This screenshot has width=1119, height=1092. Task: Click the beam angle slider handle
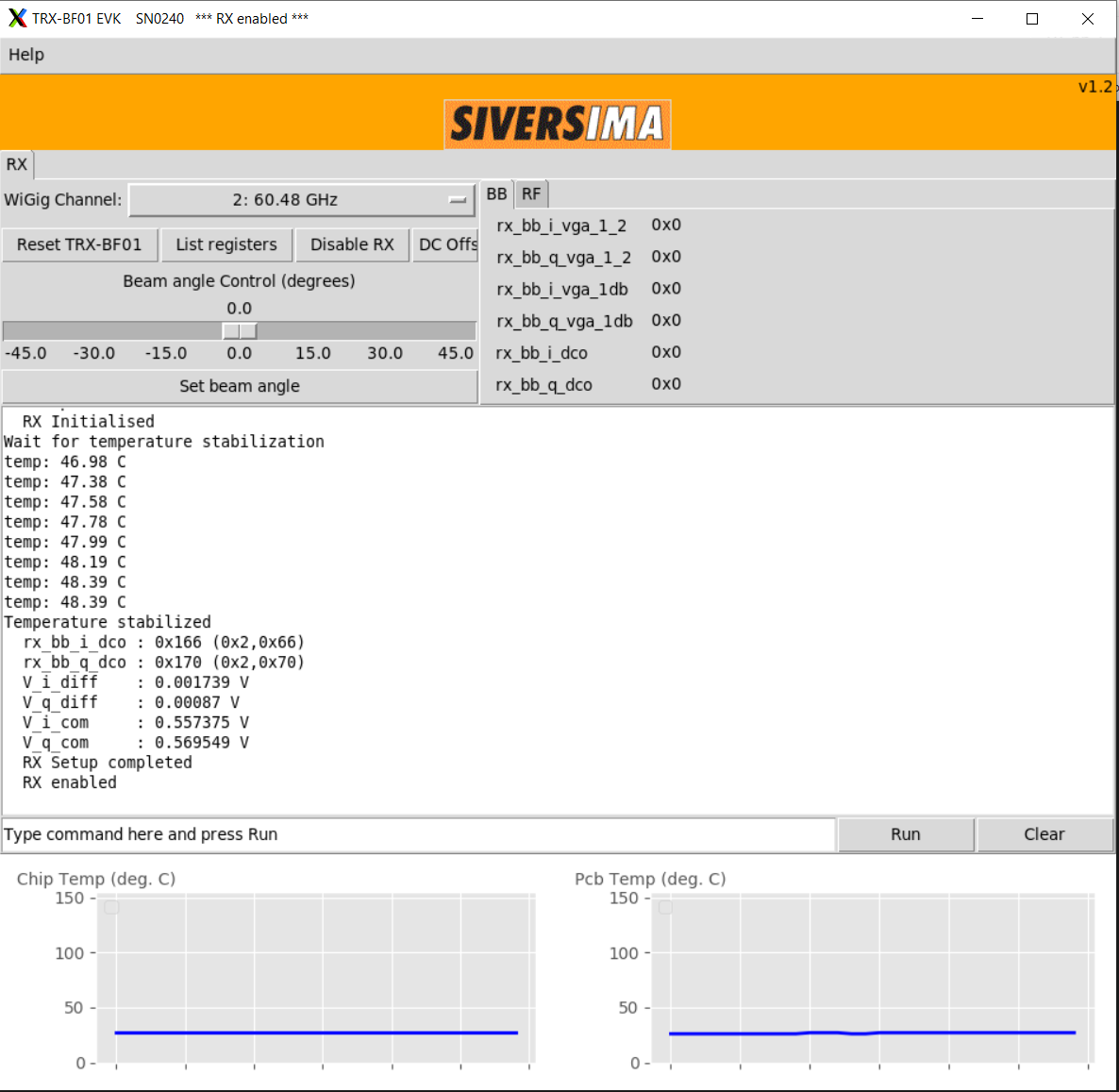pyautogui.click(x=240, y=331)
